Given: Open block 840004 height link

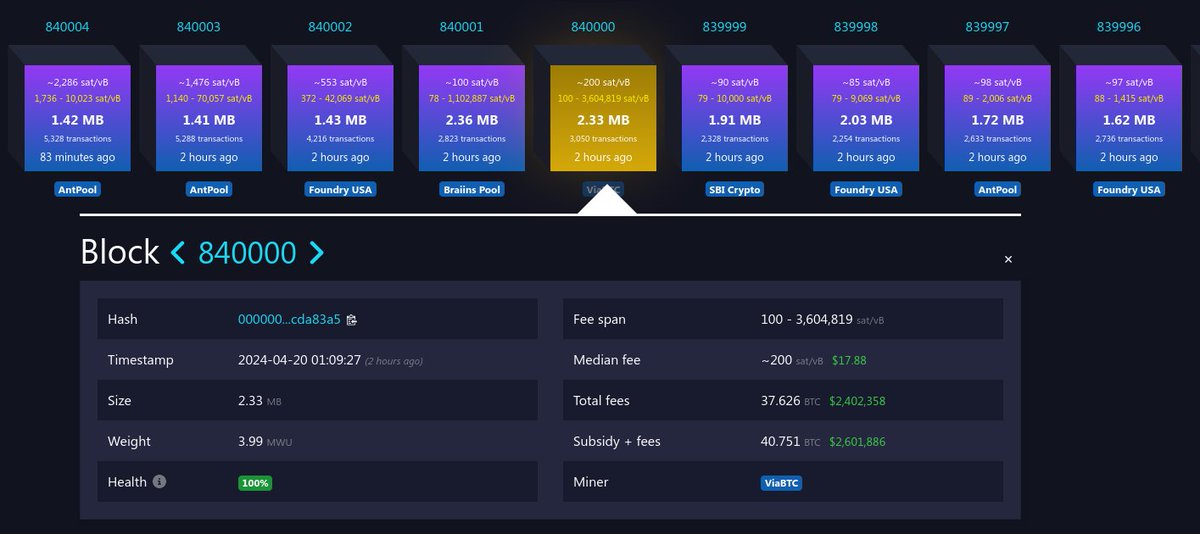Looking at the screenshot, I should tap(68, 27).
